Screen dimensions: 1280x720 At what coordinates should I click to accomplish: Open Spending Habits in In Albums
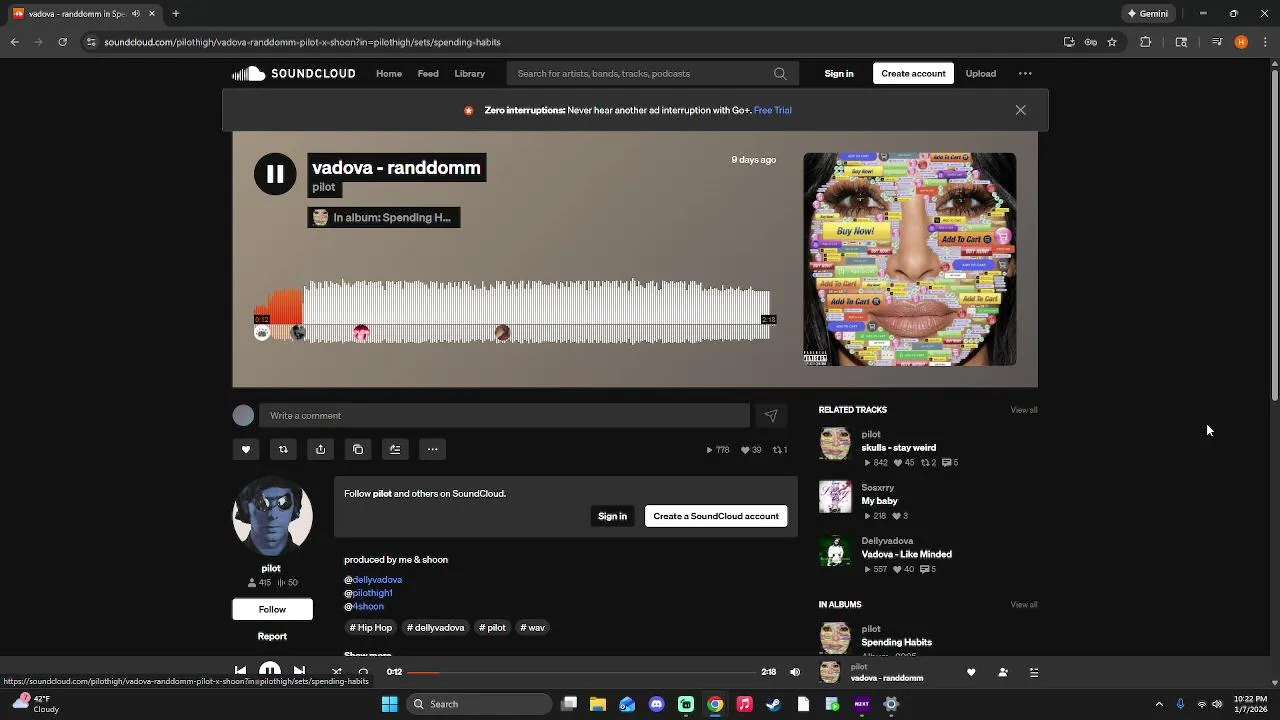896,642
